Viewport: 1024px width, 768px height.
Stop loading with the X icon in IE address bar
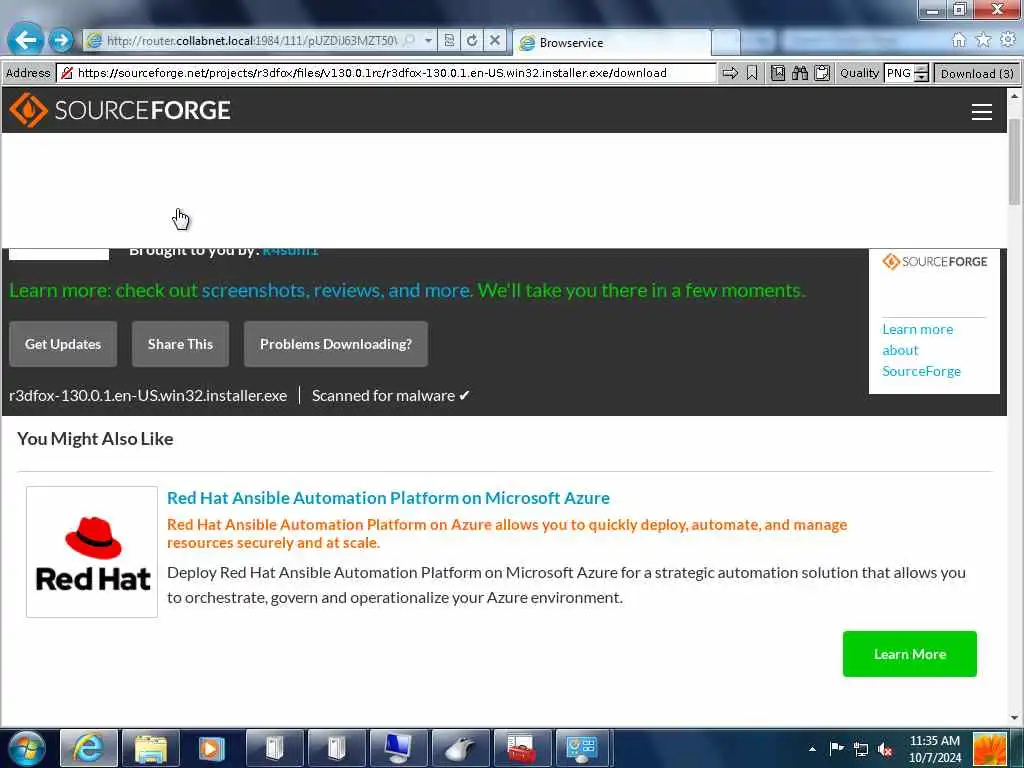pyautogui.click(x=495, y=40)
